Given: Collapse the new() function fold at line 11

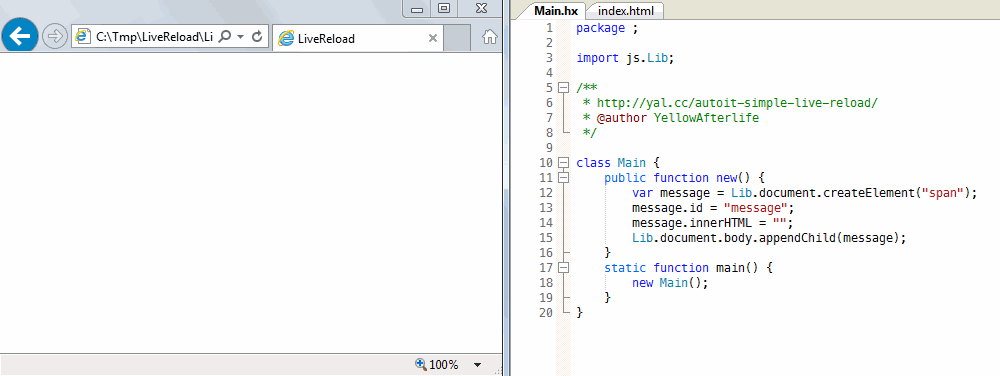Looking at the screenshot, I should coord(563,178).
